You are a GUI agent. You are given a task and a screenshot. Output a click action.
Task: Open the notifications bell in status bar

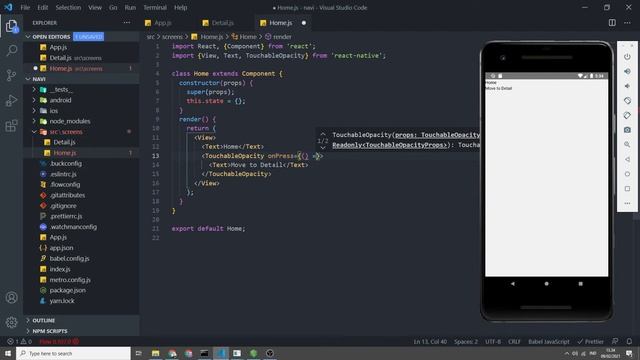629,341
